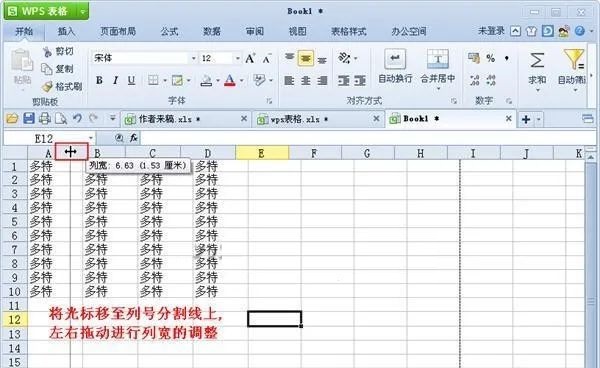Image resolution: width=600 pixels, height=368 pixels.
Task: Click the Print icon in quick toolbar
Action: 45,119
